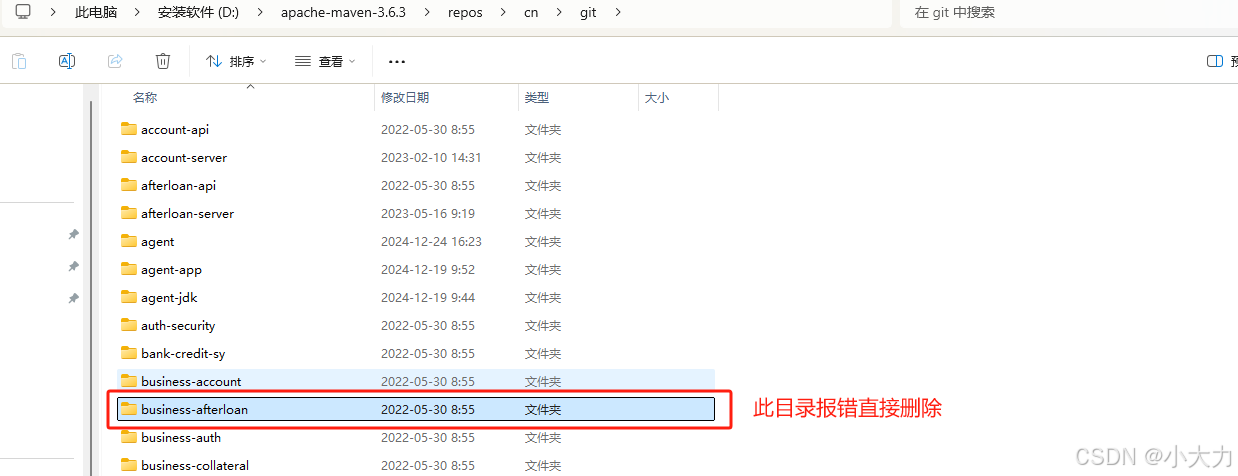Go to apache-maven-3.6.3 breadcrumb
This screenshot has width=1238, height=476.
click(x=344, y=12)
